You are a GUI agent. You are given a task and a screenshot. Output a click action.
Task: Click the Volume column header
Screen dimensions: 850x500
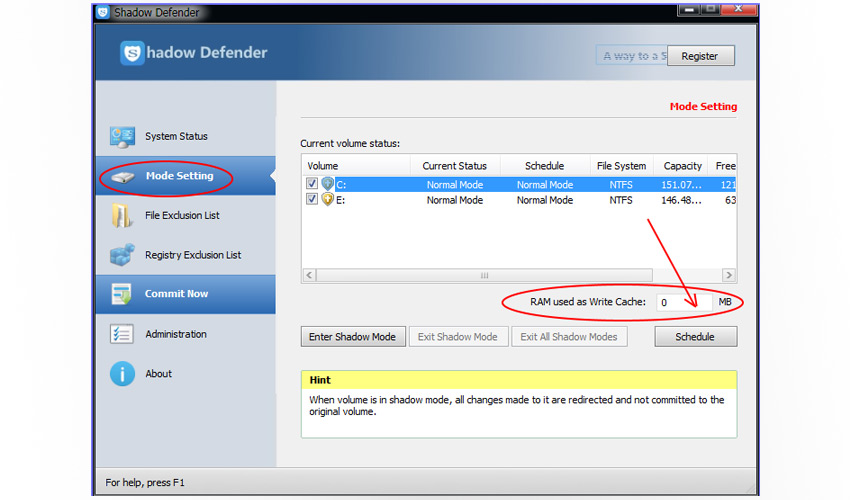[x=356, y=166]
